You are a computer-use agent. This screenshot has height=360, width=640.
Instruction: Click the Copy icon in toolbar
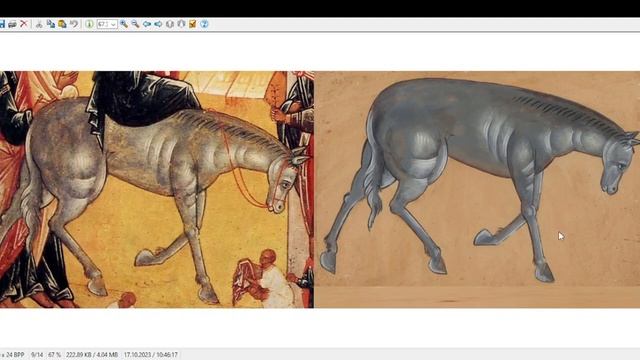click(51, 24)
